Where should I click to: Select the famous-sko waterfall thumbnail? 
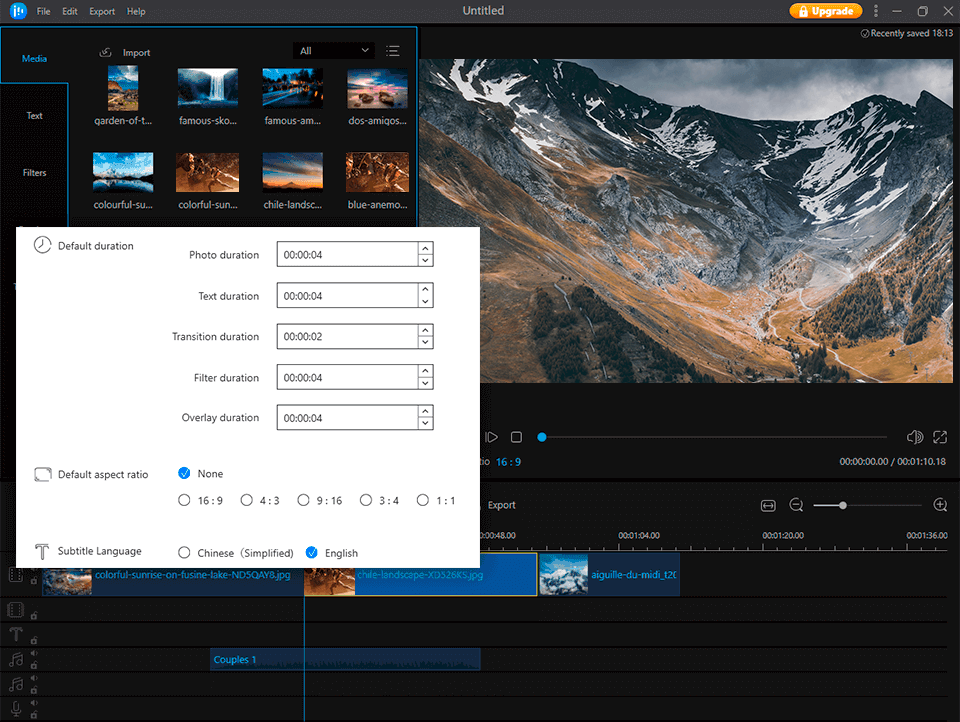coord(207,88)
